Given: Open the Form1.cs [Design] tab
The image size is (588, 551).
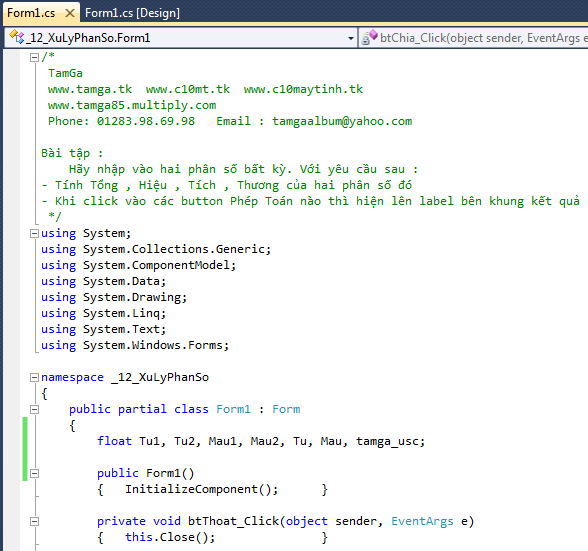Looking at the screenshot, I should [132, 13].
